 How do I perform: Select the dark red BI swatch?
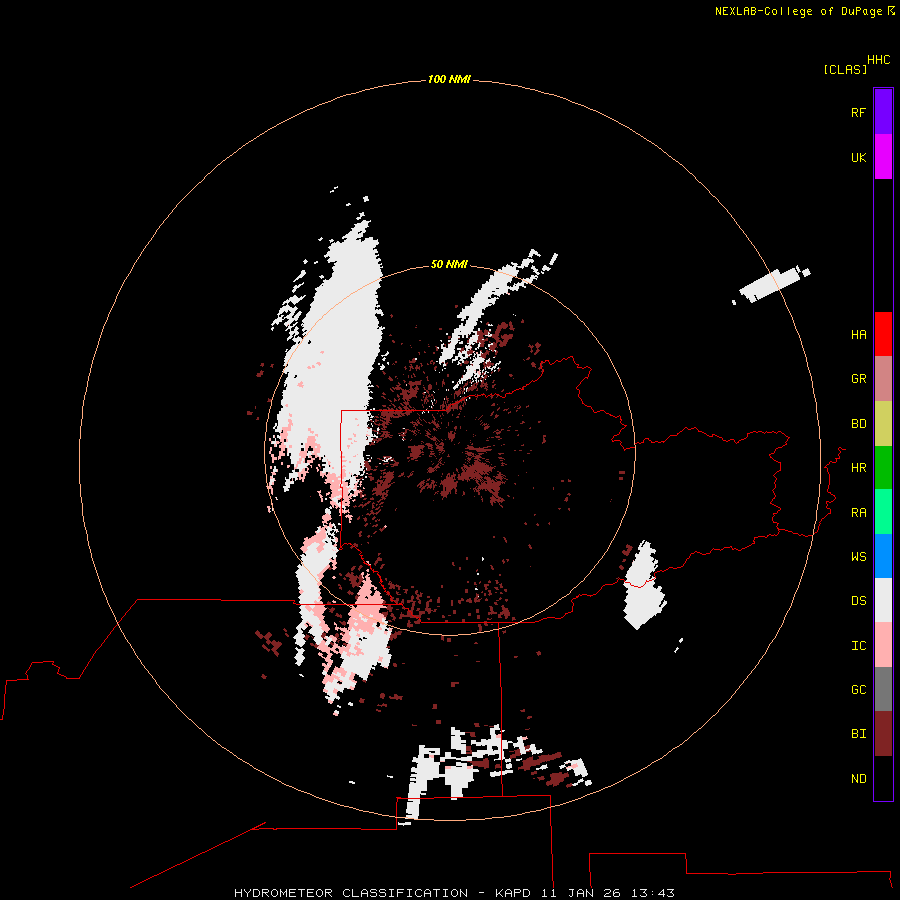tap(883, 734)
